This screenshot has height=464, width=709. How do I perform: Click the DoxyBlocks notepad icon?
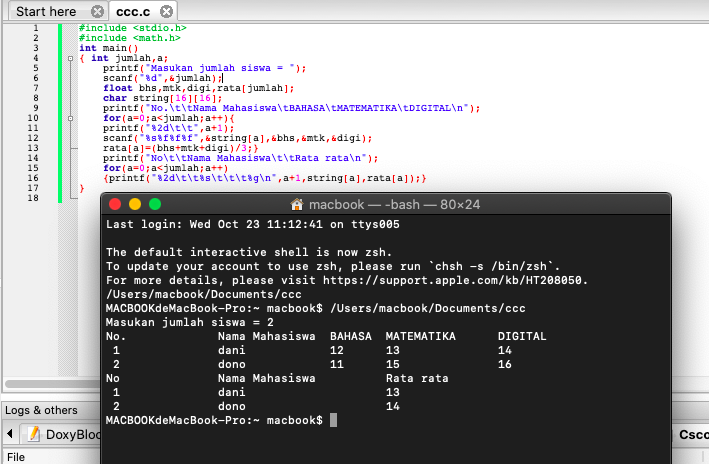[34, 434]
